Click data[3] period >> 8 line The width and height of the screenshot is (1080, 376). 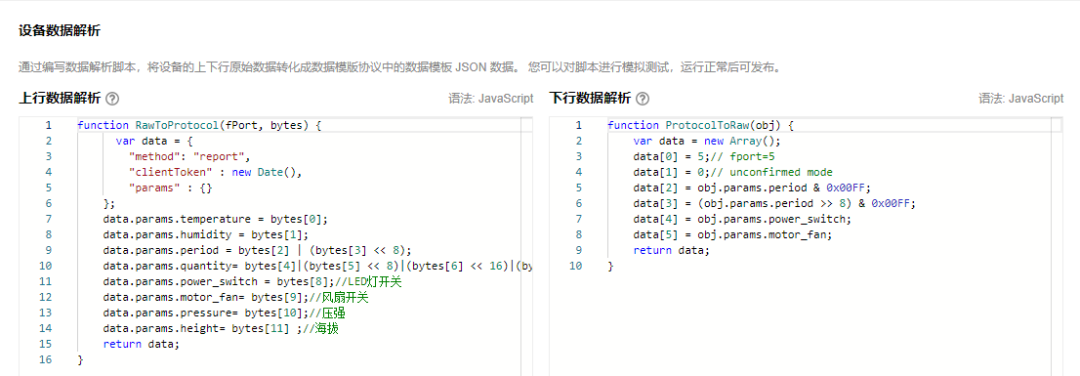pyautogui.click(x=773, y=203)
